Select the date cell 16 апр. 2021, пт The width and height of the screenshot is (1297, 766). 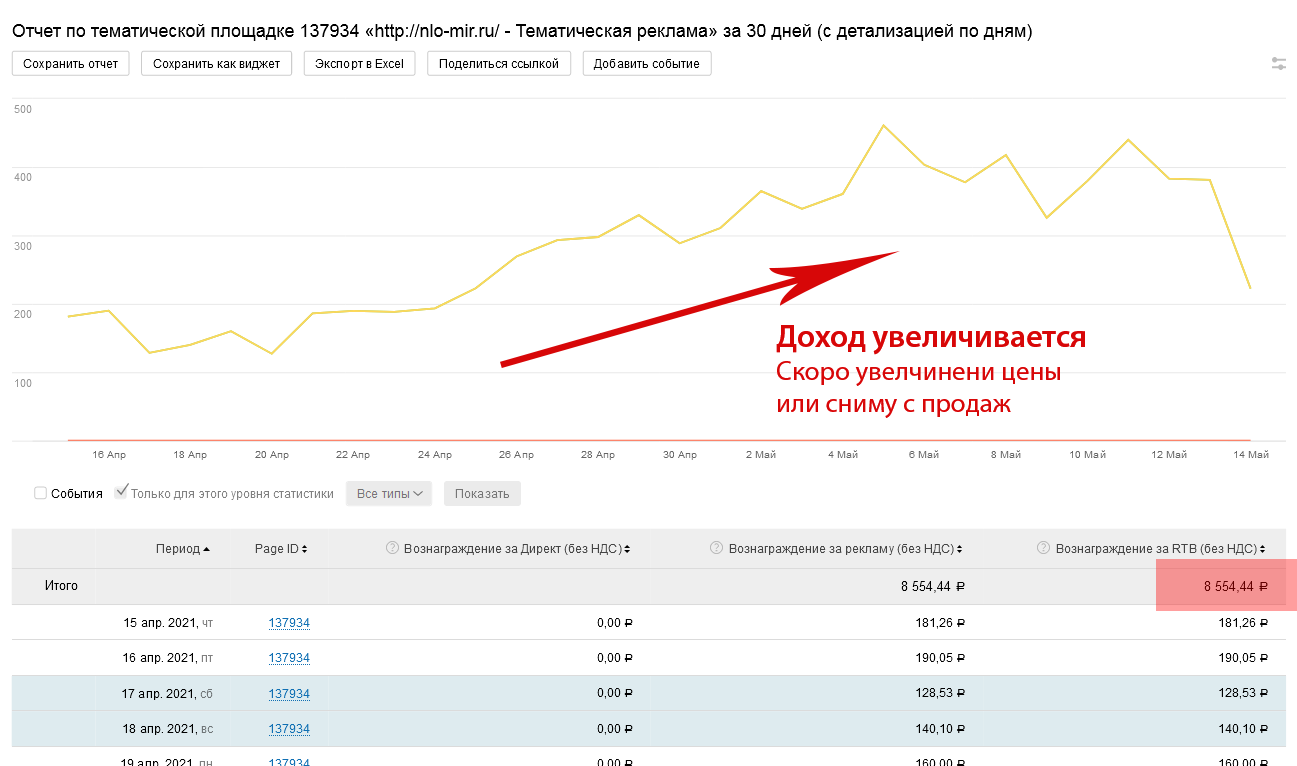[x=168, y=658]
